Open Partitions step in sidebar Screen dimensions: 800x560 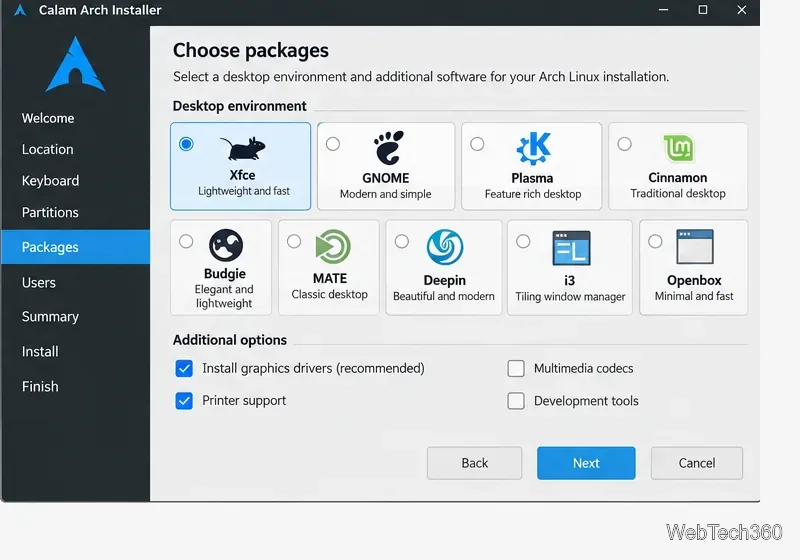pos(50,212)
